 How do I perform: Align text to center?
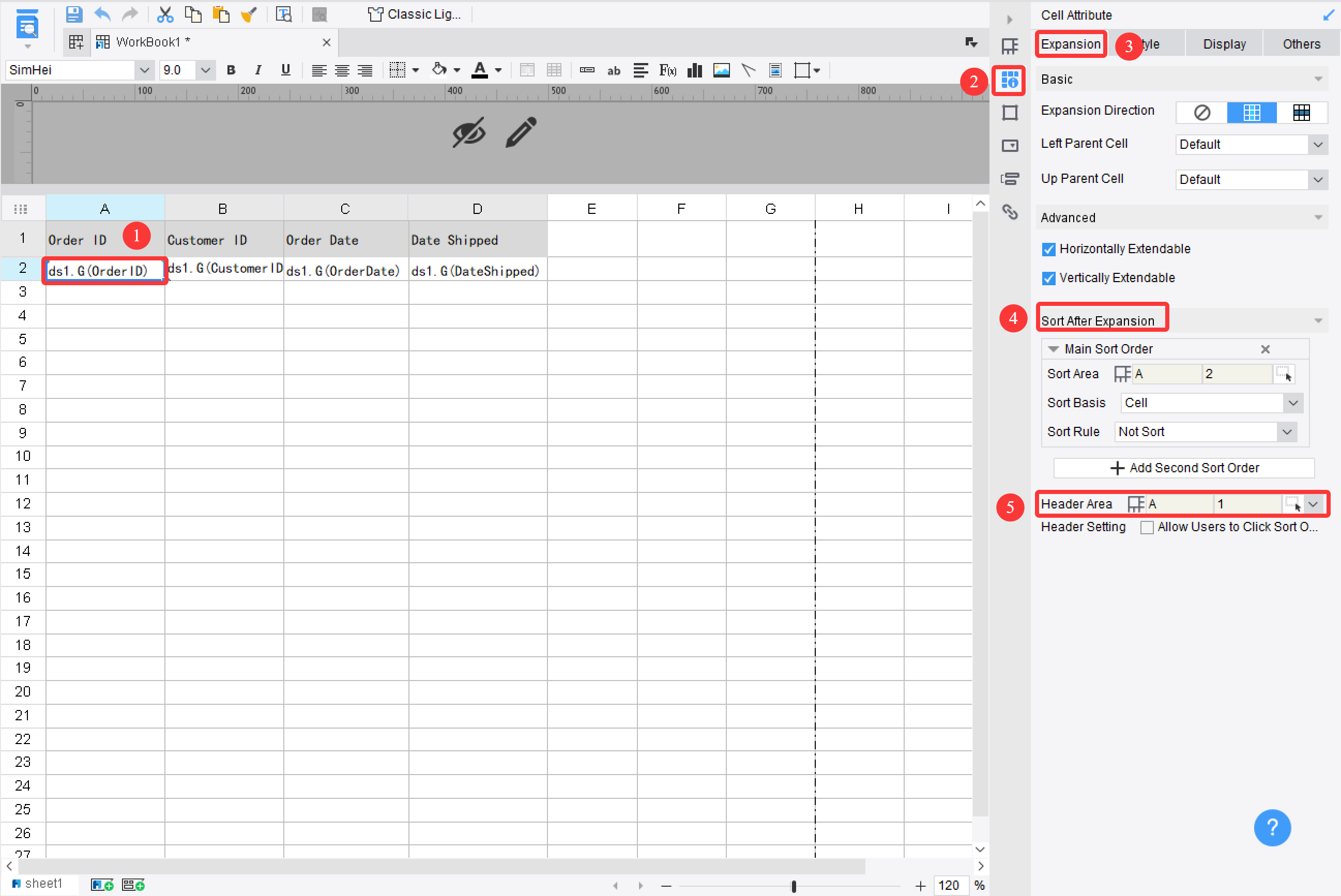coord(342,70)
